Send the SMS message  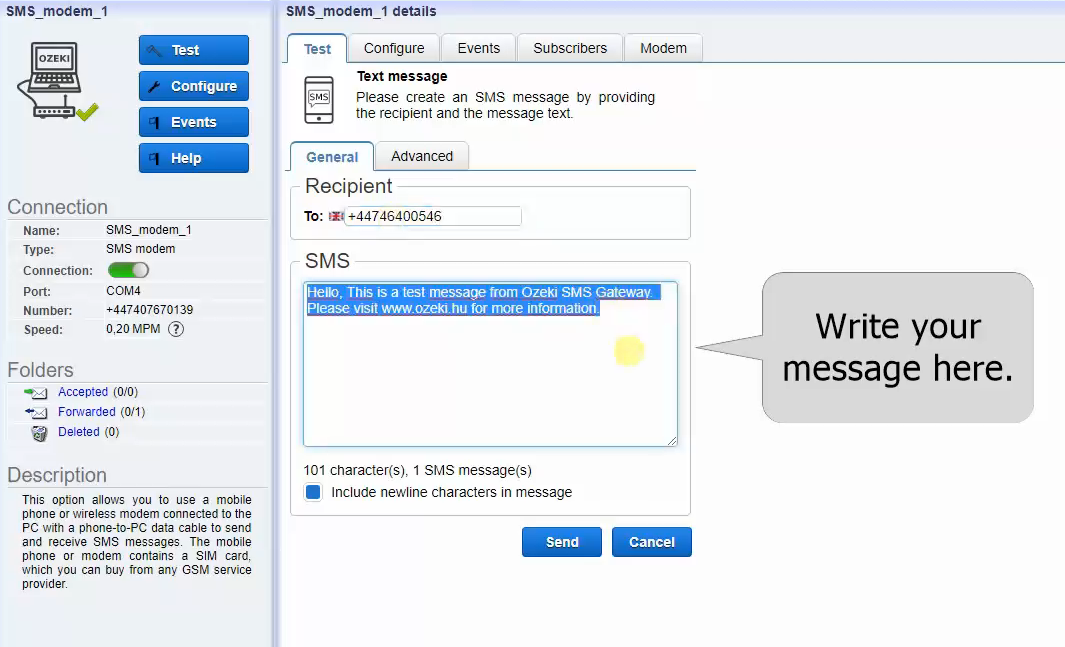coord(562,542)
